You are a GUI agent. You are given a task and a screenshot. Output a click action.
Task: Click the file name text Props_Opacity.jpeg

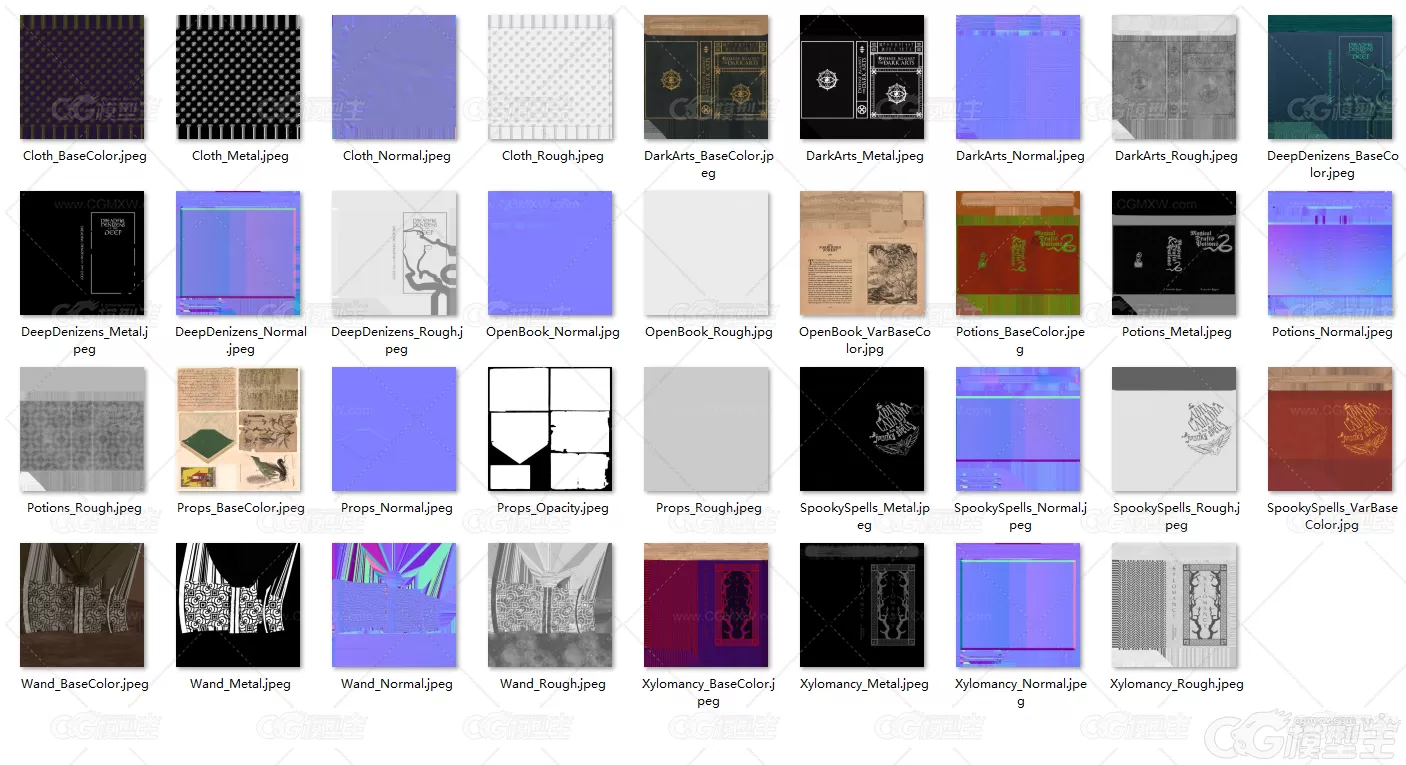(553, 508)
